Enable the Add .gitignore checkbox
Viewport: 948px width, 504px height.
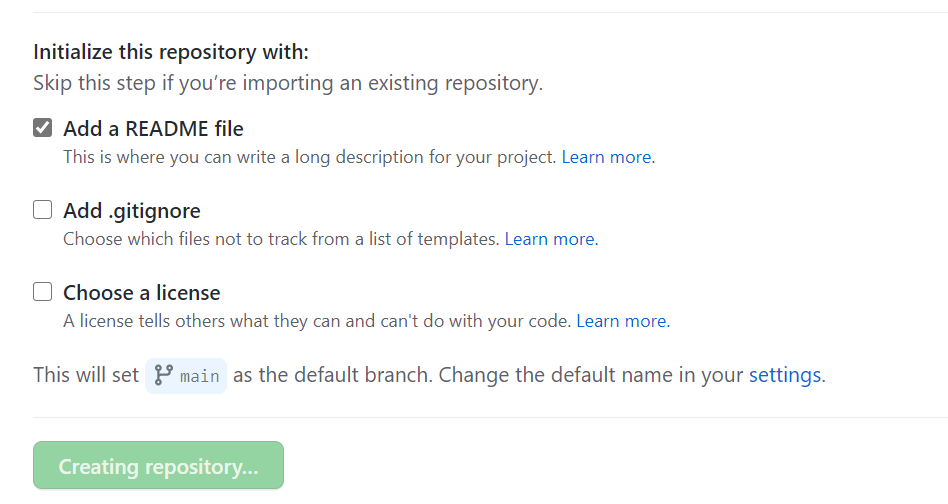pyautogui.click(x=42, y=210)
